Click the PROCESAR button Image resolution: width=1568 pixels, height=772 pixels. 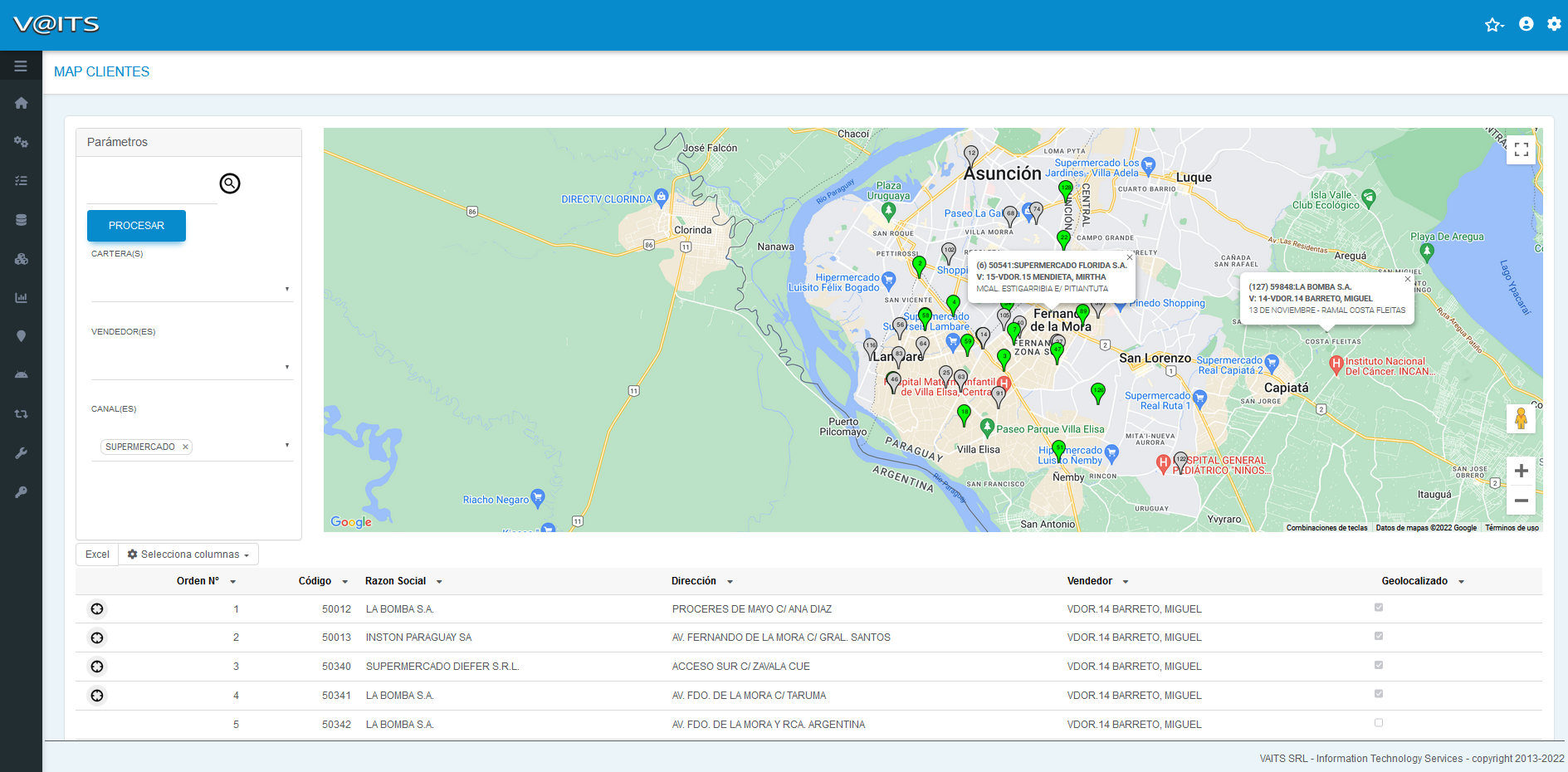pyautogui.click(x=136, y=226)
